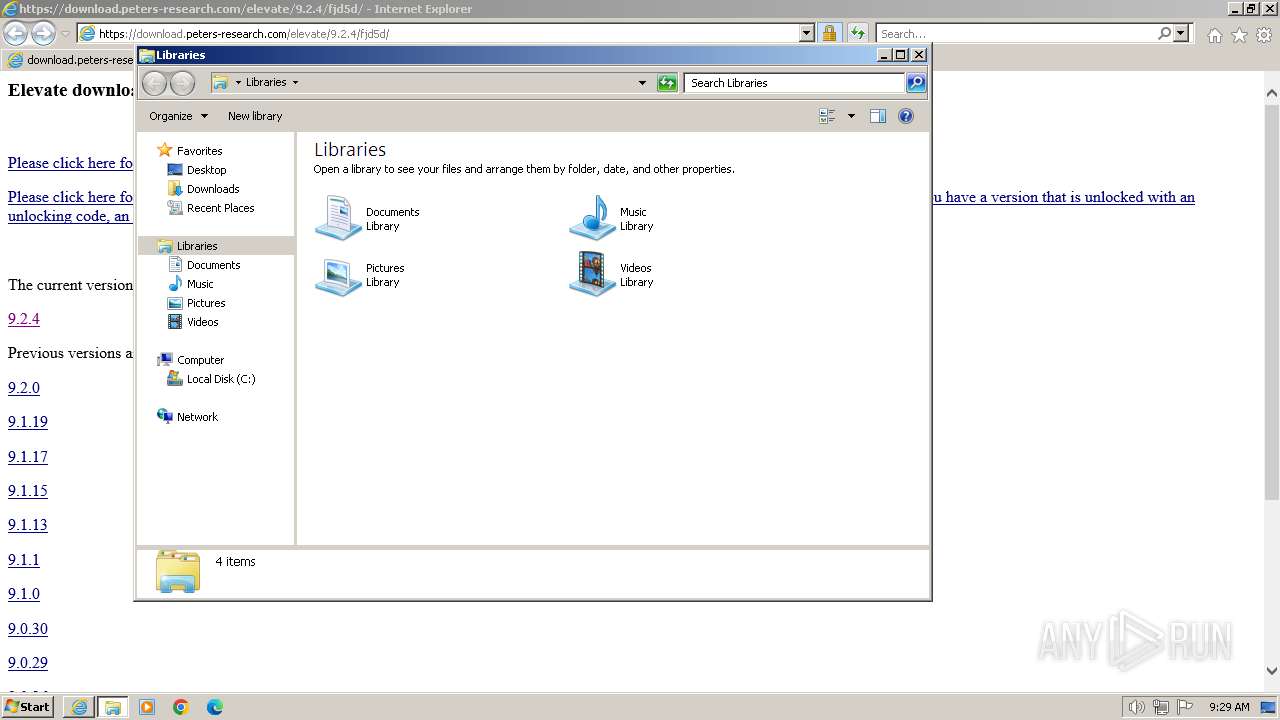Select Documents in navigation tree
This screenshot has height=720, width=1280.
click(x=213, y=265)
